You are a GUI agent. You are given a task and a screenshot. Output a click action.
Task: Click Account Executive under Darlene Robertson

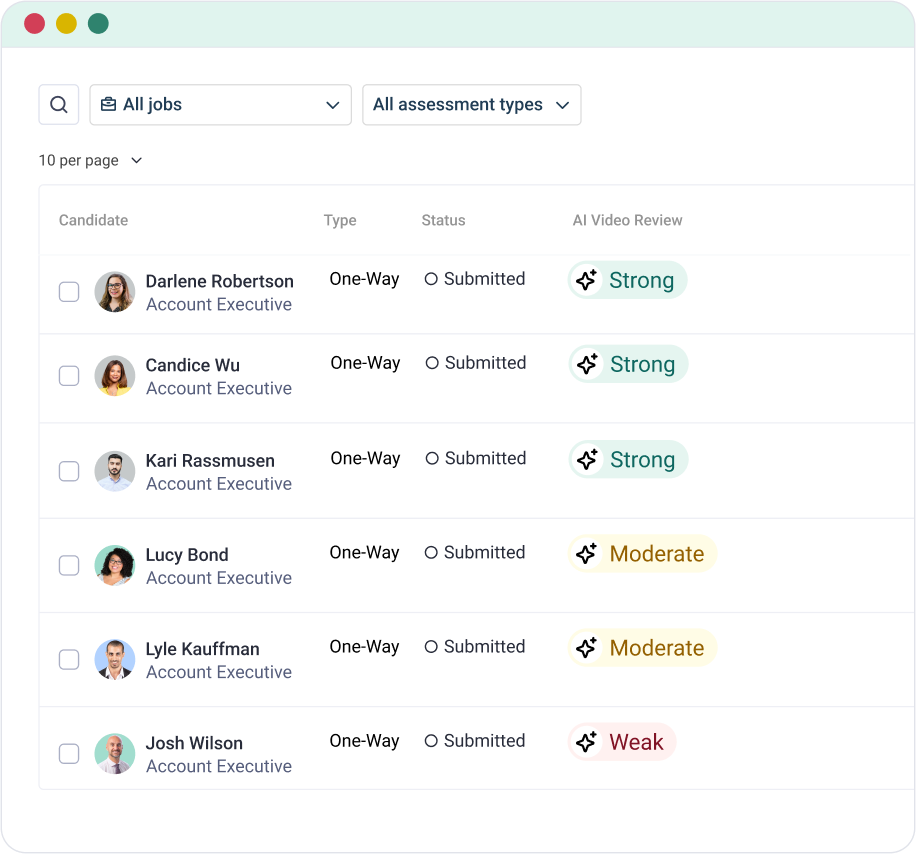click(219, 304)
